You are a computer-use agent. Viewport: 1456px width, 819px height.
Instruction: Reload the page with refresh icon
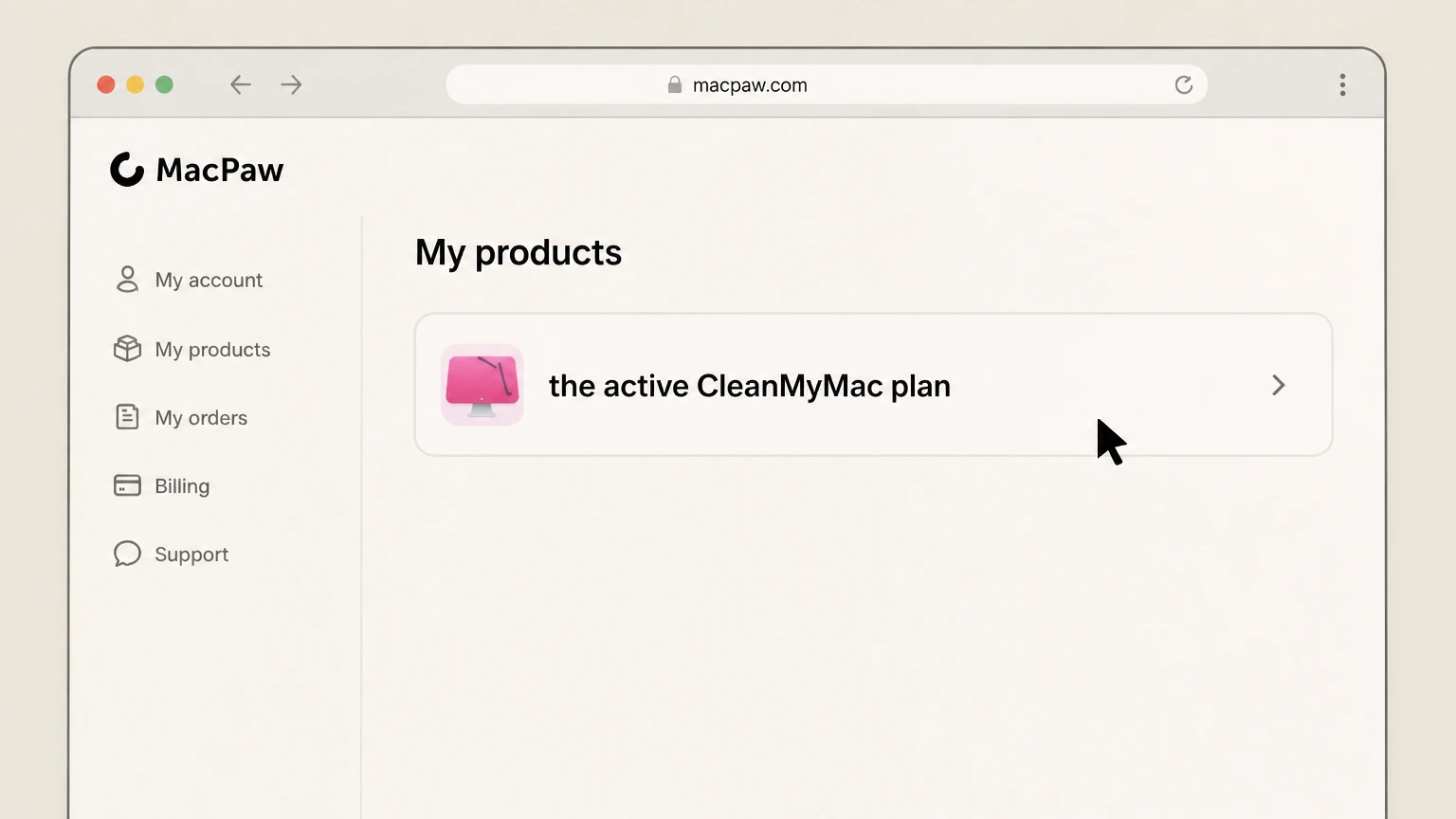point(1184,84)
